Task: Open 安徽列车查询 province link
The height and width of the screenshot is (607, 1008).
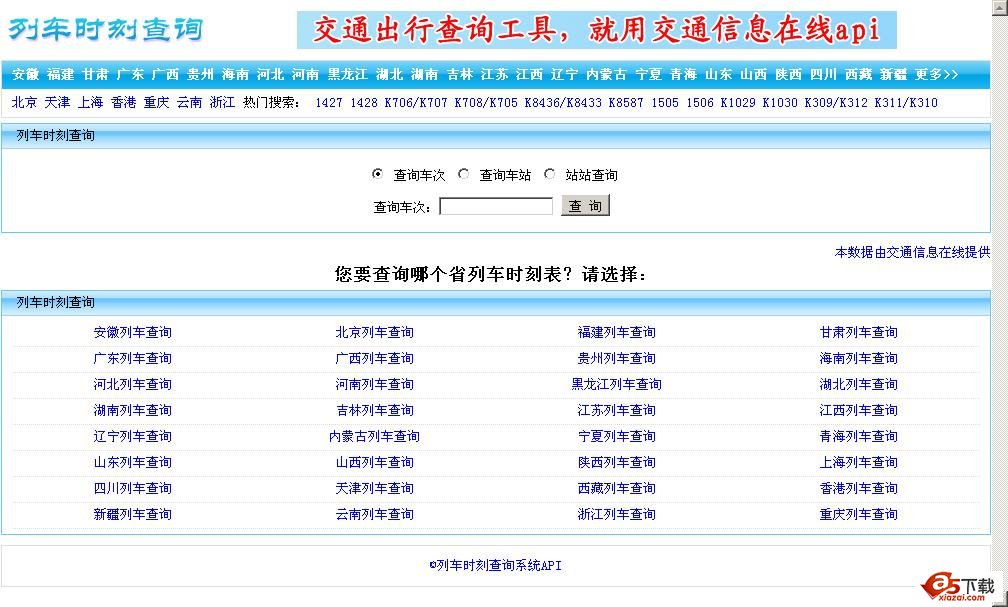Action: [131, 332]
